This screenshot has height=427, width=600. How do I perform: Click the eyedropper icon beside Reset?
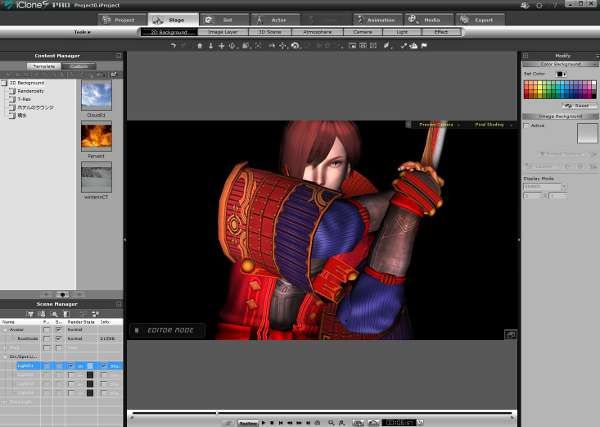[x=568, y=105]
